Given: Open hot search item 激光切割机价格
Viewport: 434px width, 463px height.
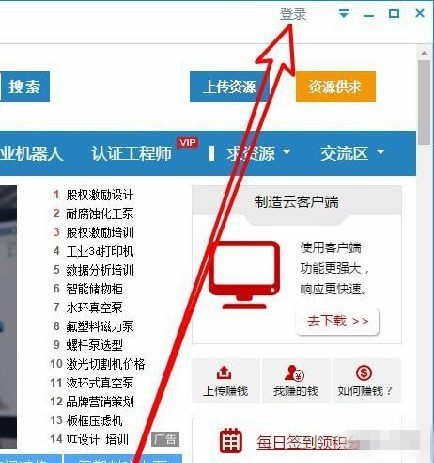Looking at the screenshot, I should (x=106, y=364).
